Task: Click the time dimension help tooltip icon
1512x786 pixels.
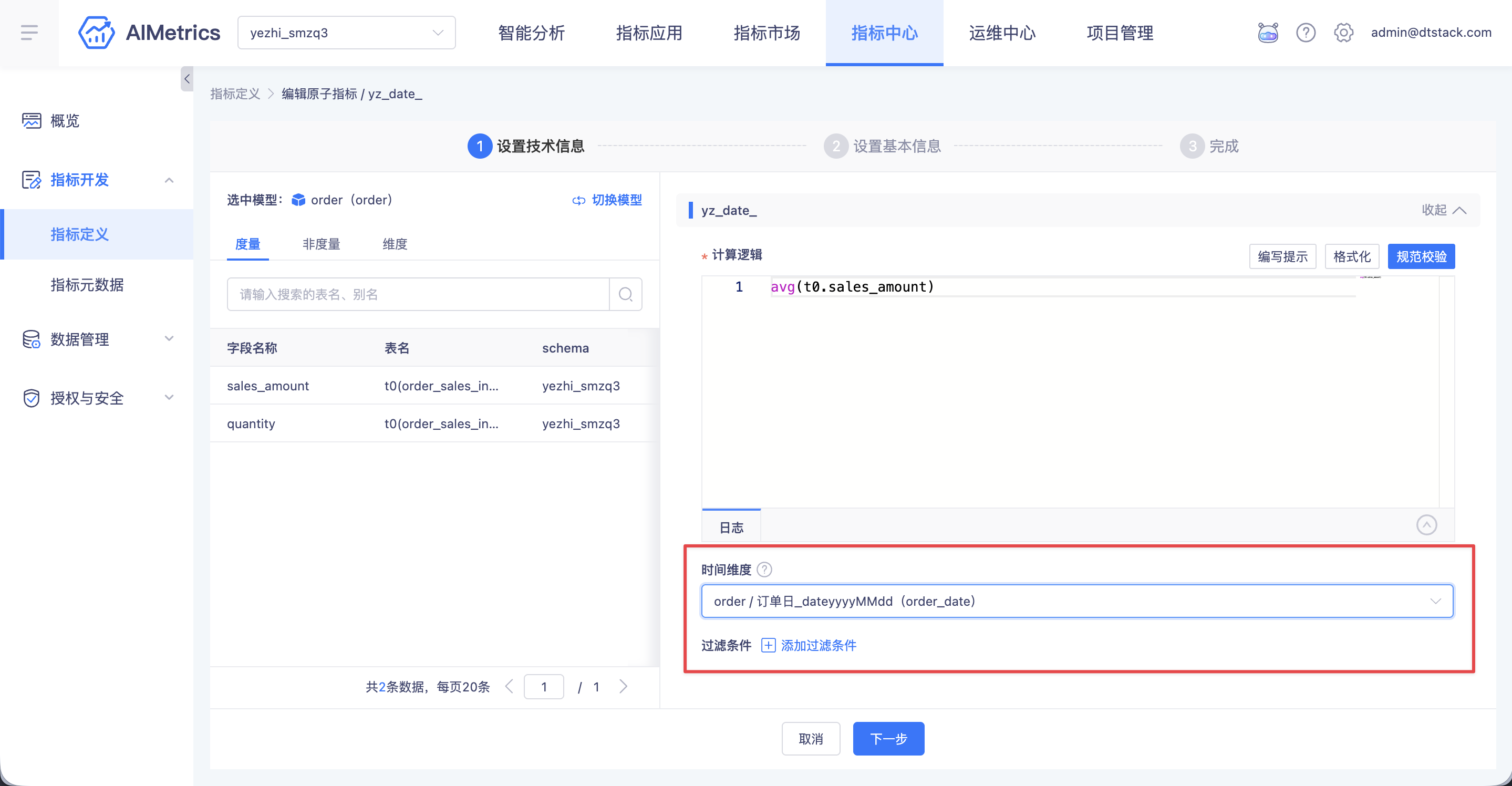Action: tap(764, 570)
